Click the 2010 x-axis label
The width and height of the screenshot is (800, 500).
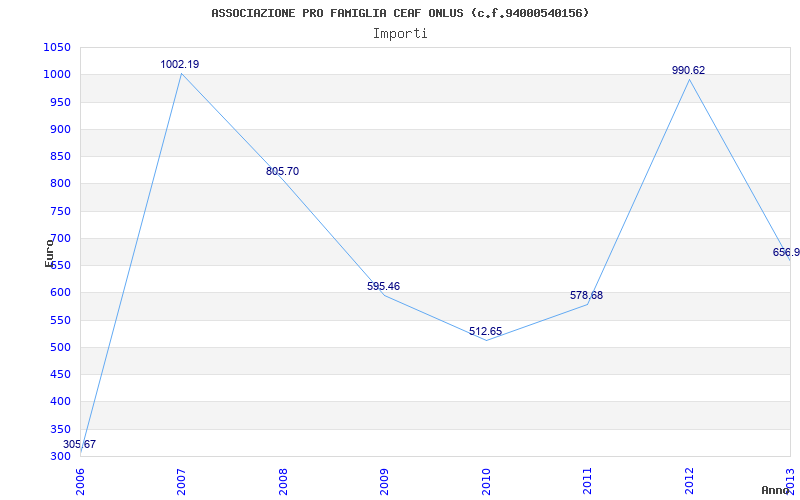click(x=486, y=482)
